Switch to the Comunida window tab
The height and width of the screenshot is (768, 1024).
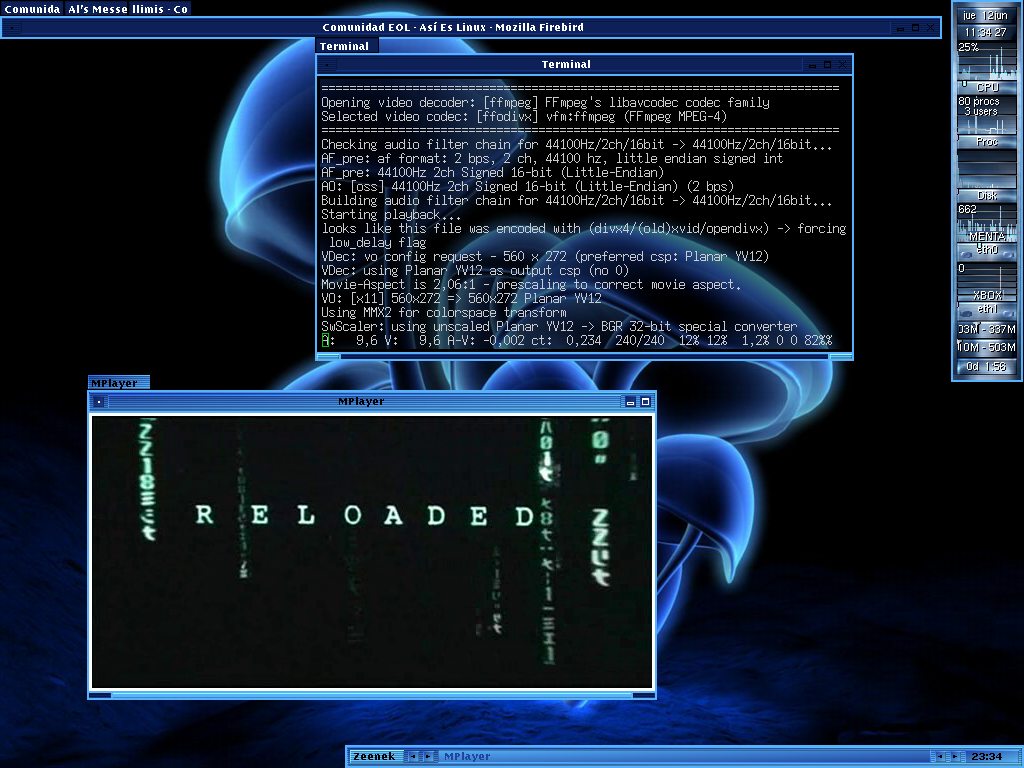click(31, 9)
